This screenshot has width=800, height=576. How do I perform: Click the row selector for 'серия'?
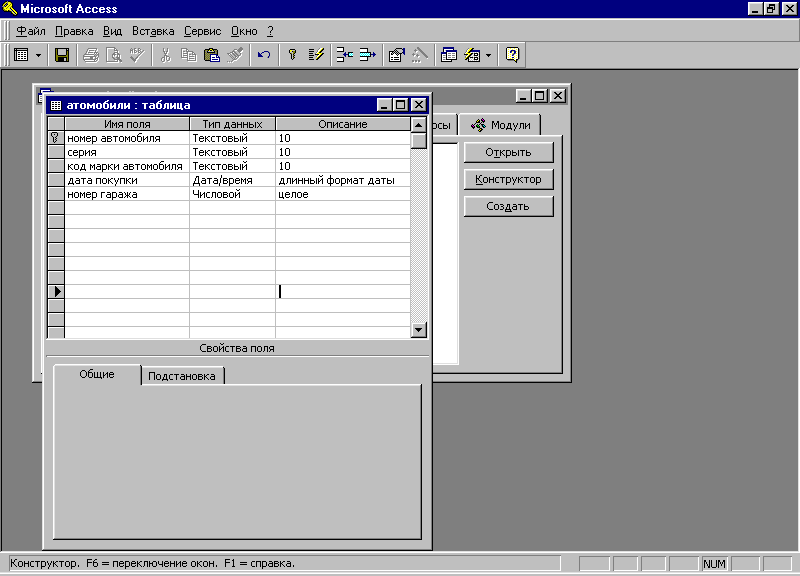pos(56,152)
